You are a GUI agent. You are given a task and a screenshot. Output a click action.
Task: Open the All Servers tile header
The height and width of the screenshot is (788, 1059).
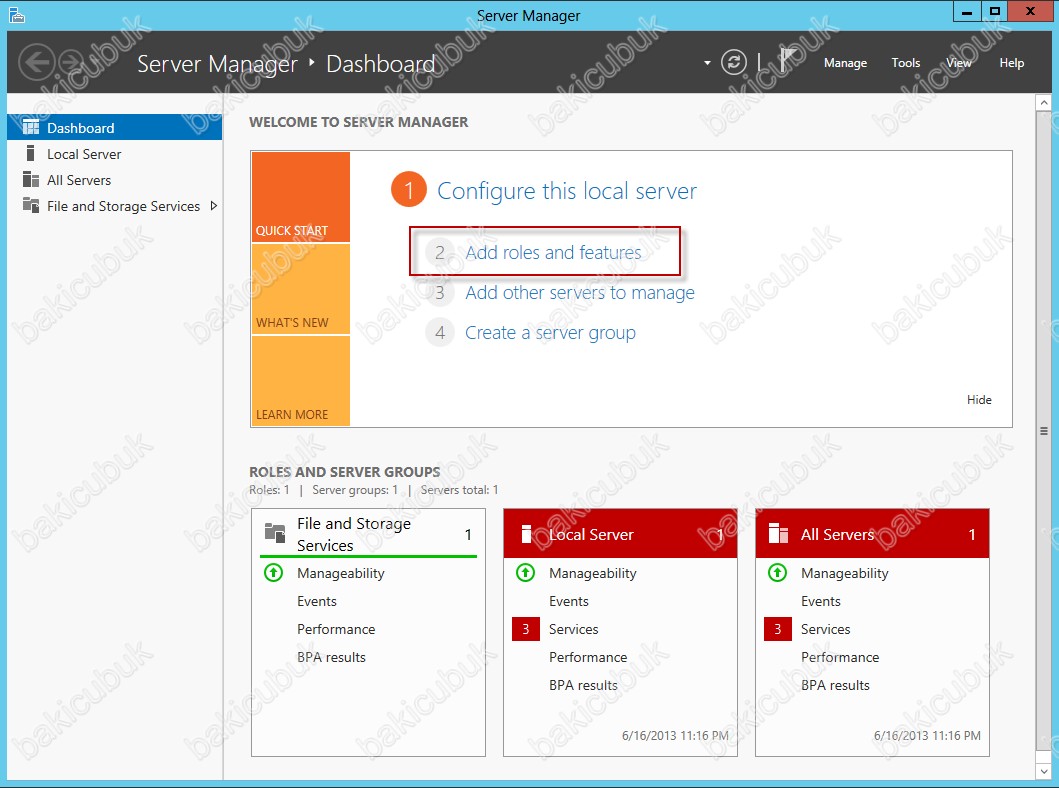click(872, 534)
